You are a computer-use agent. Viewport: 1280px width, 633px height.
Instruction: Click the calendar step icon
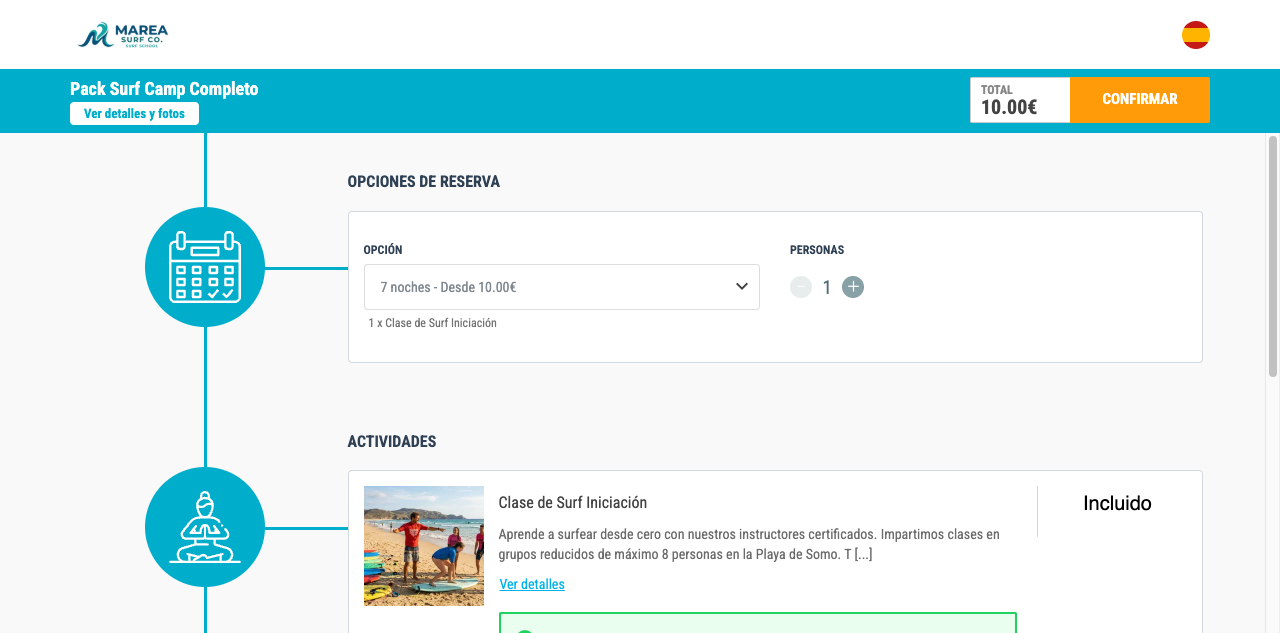coord(205,267)
